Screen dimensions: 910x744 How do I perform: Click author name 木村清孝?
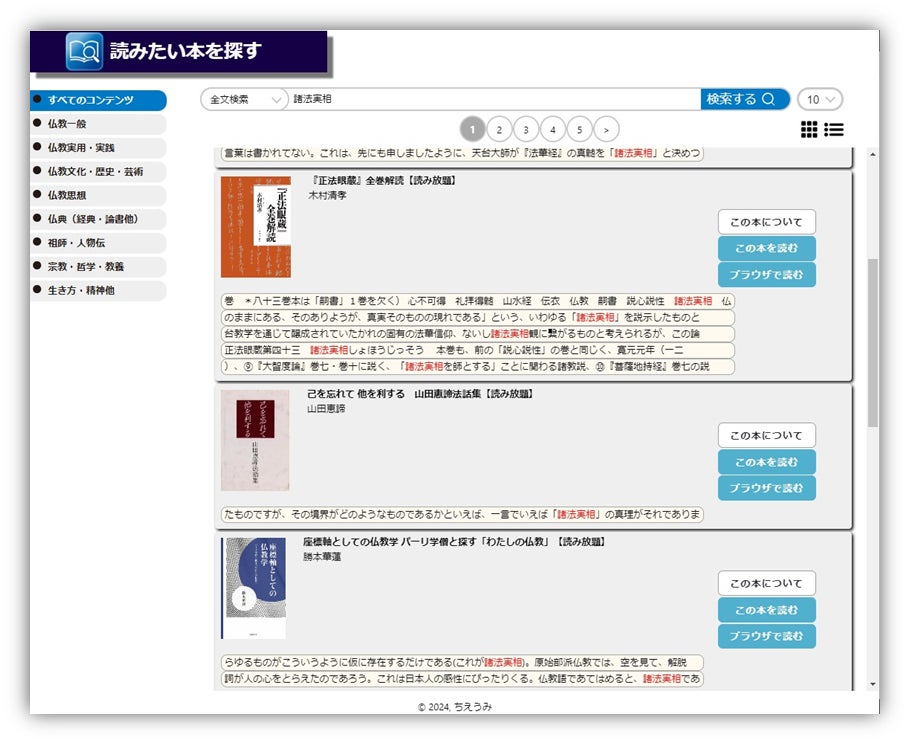point(327,196)
